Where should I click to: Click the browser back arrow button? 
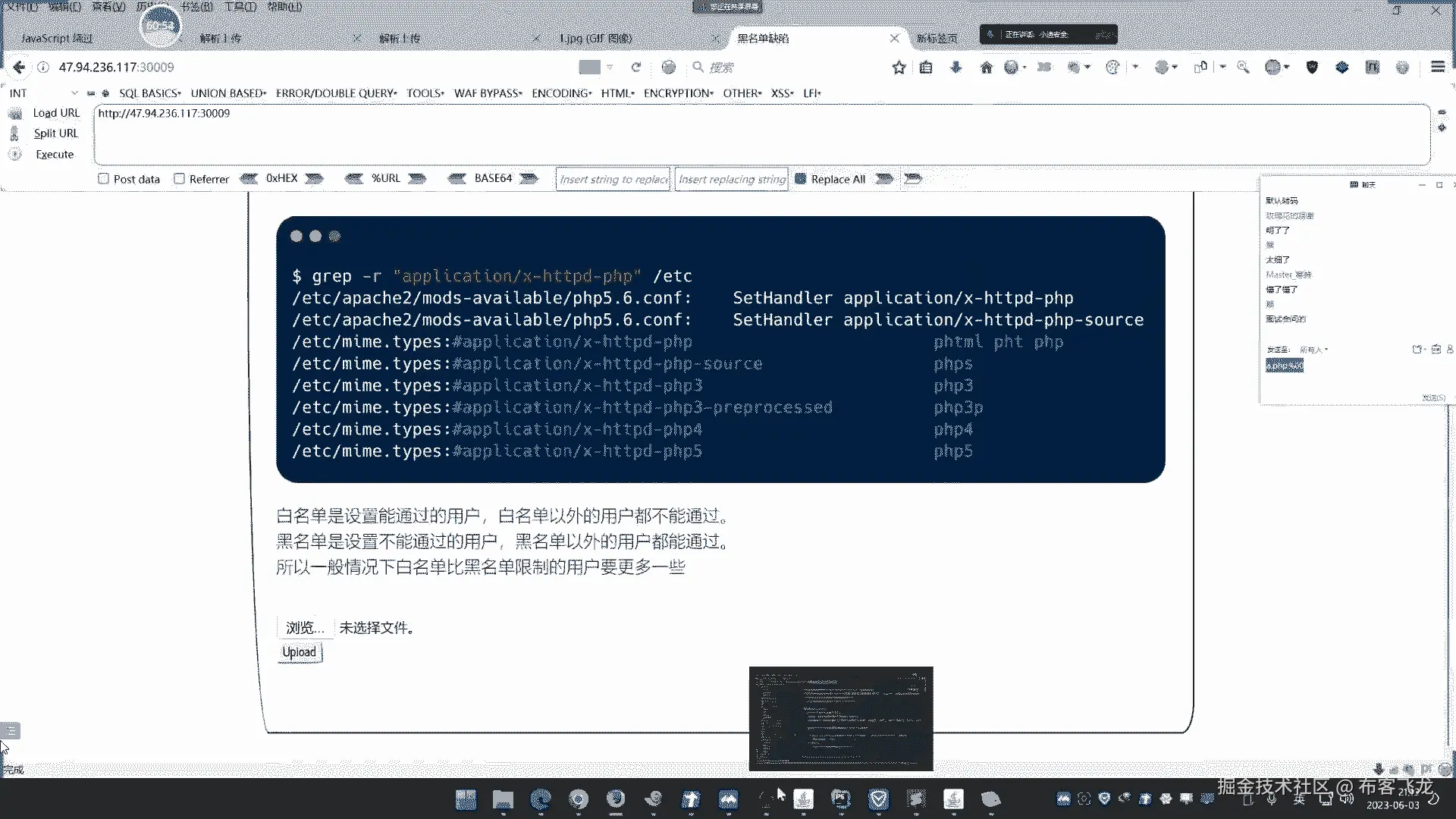(x=19, y=67)
